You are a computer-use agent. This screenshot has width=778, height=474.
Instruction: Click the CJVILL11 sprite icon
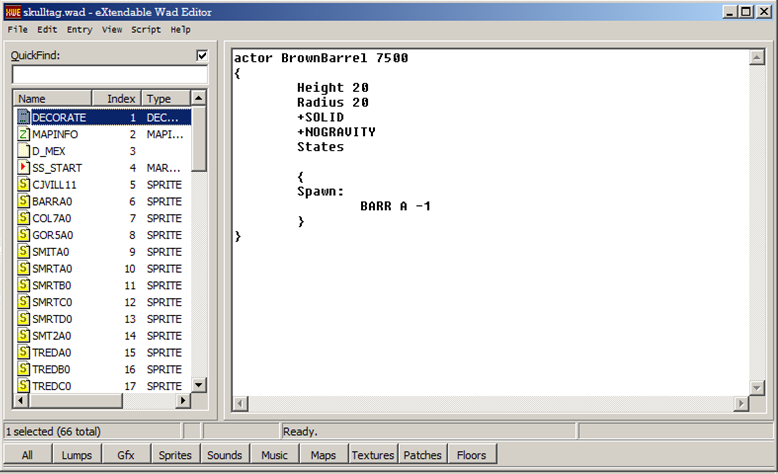pos(23,185)
